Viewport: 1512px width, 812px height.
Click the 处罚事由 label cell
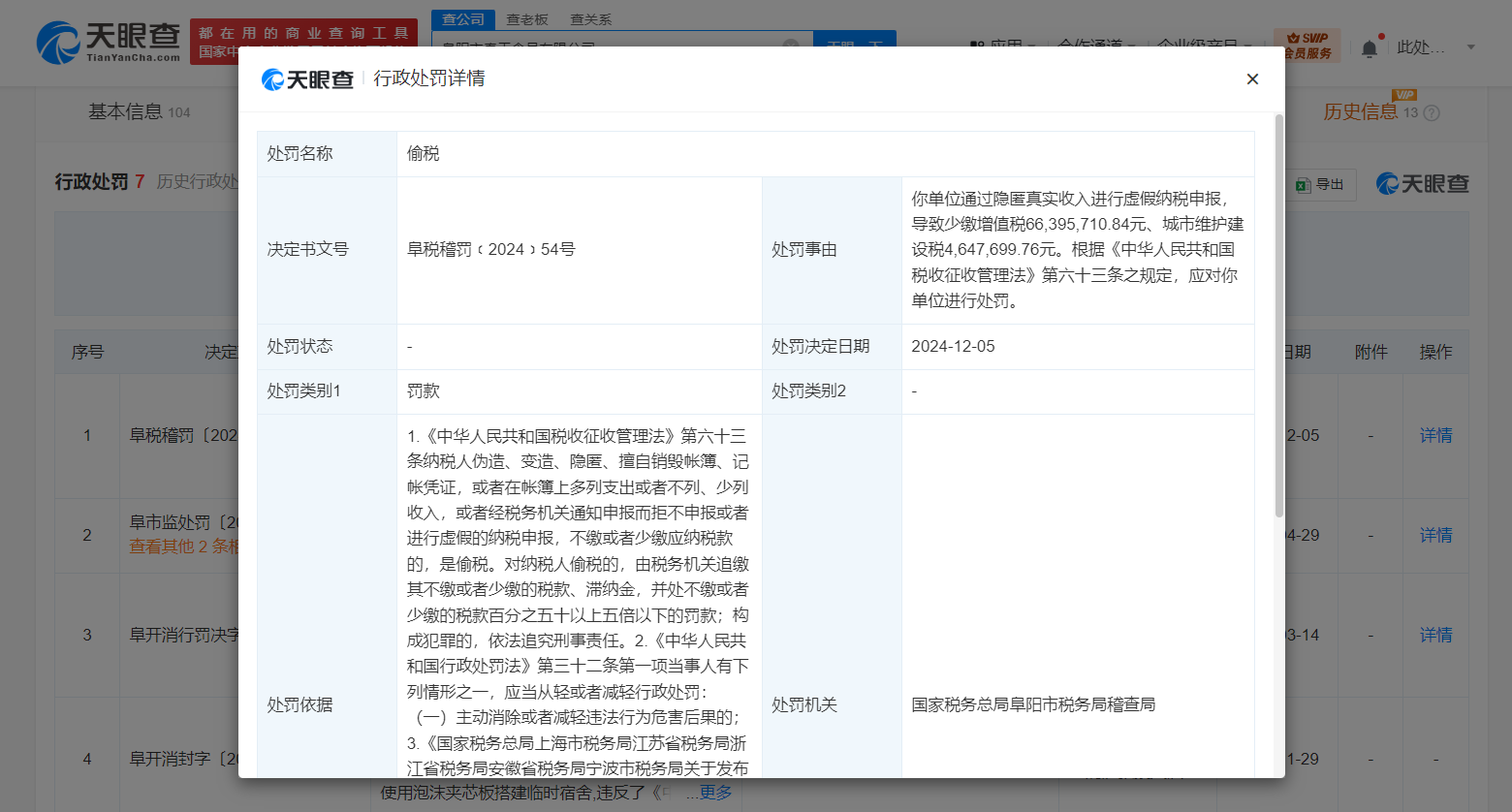[832, 250]
